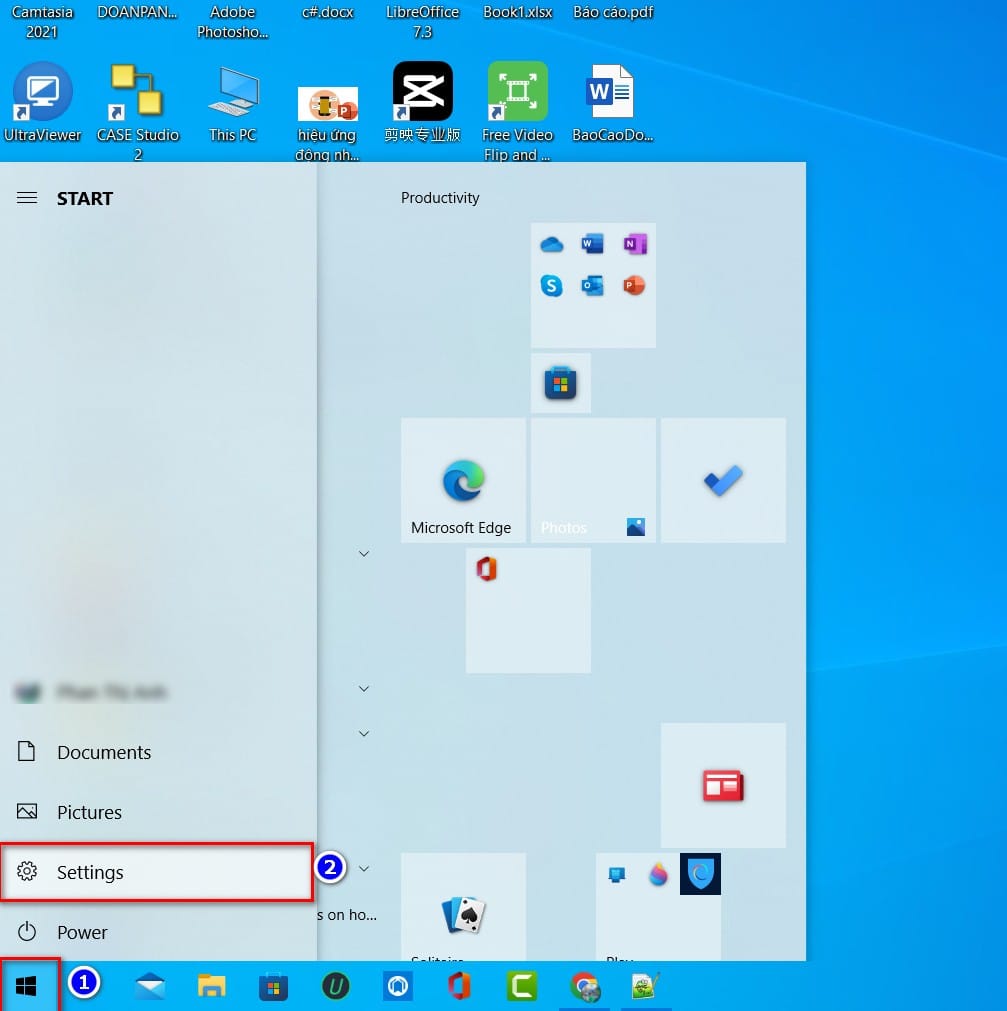Launch Outlook from the Productivity group

[x=593, y=285]
